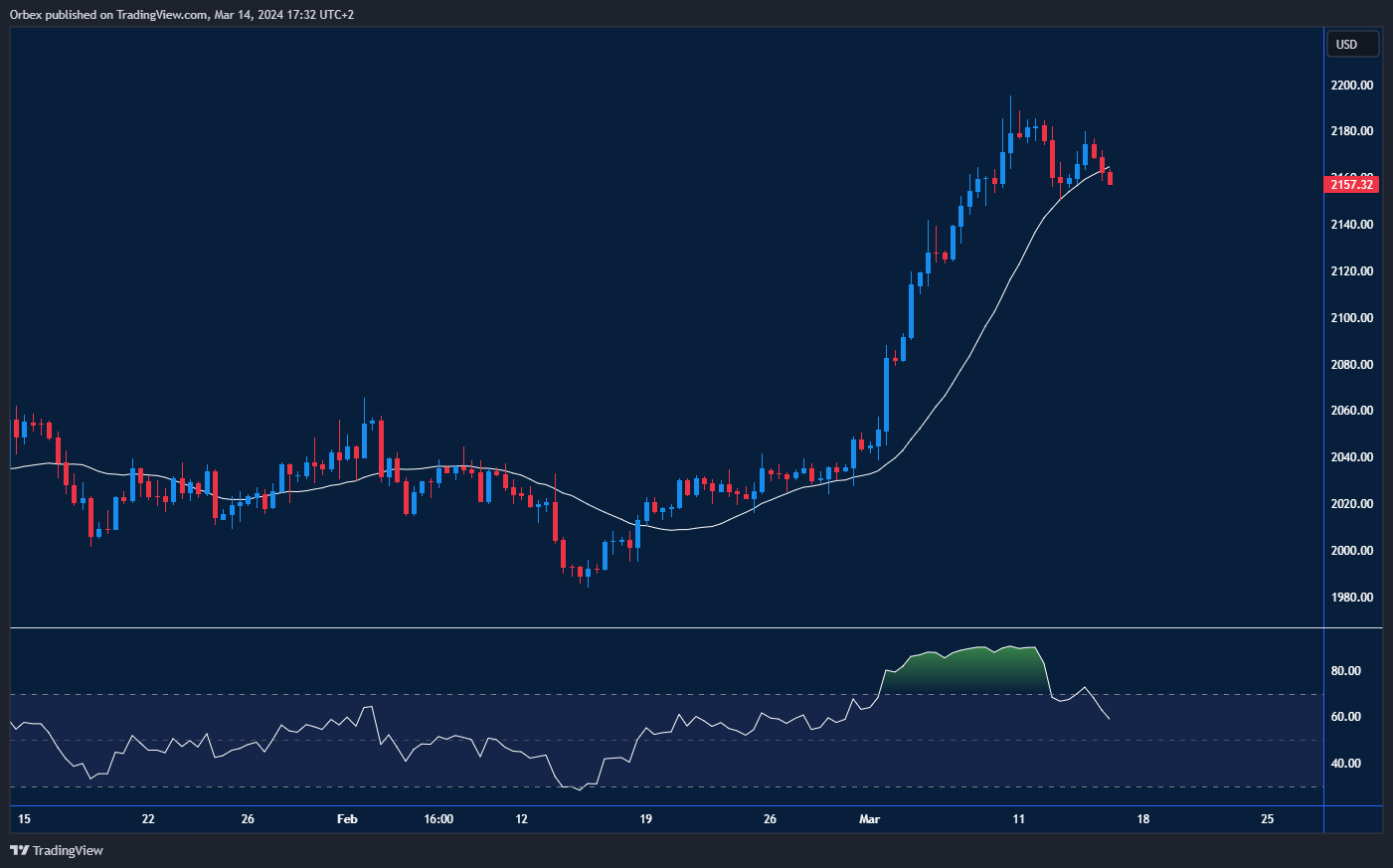This screenshot has height=868, width=1393.
Task: Click the 60.00 RSI scale label
Action: tap(1345, 717)
